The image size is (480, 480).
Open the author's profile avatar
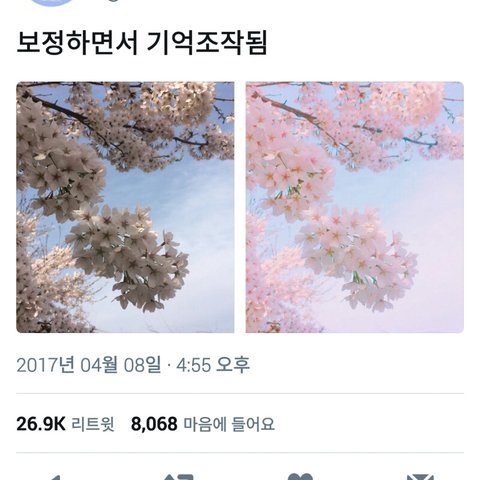52,3
